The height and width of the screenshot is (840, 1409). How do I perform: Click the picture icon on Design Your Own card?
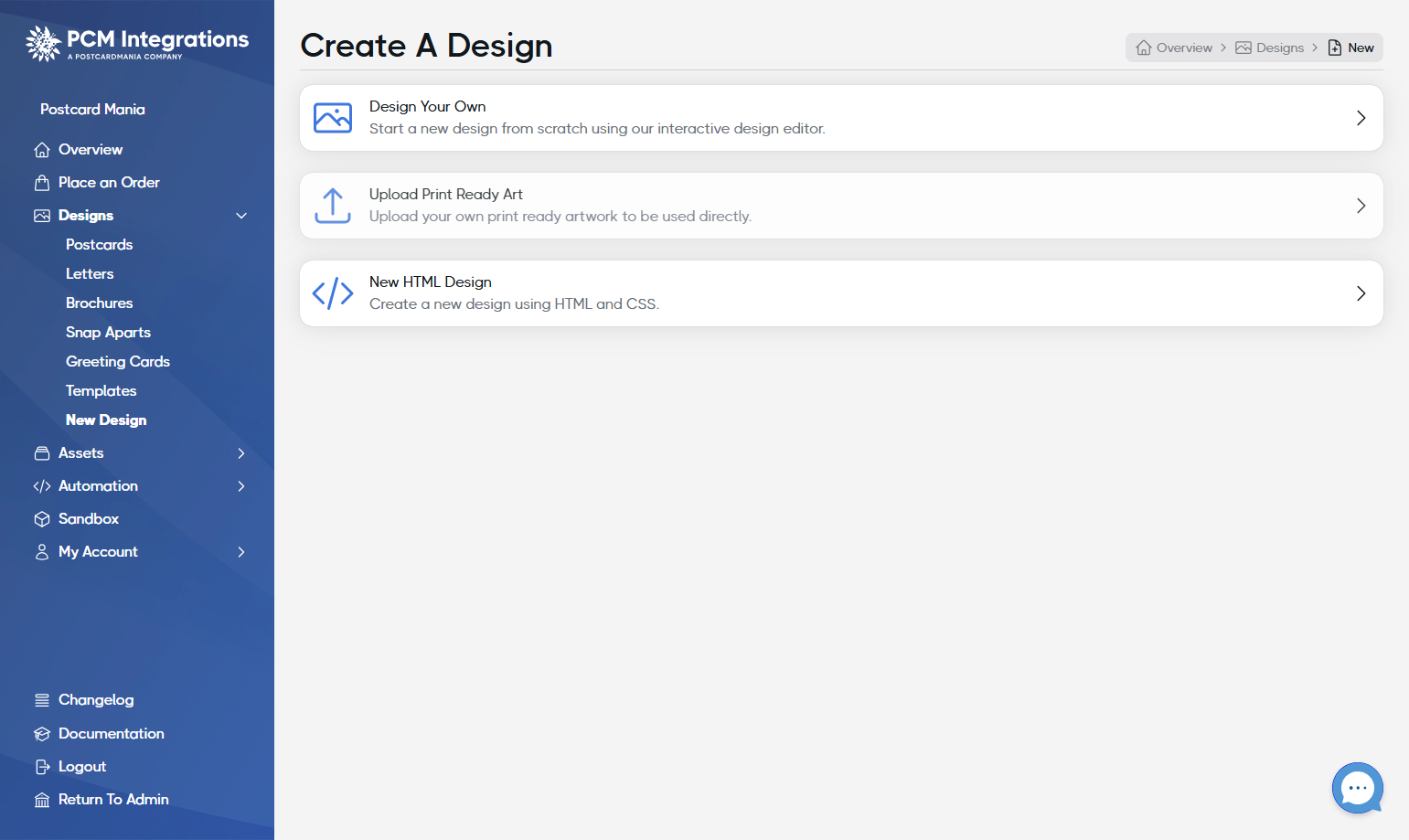[x=333, y=118]
